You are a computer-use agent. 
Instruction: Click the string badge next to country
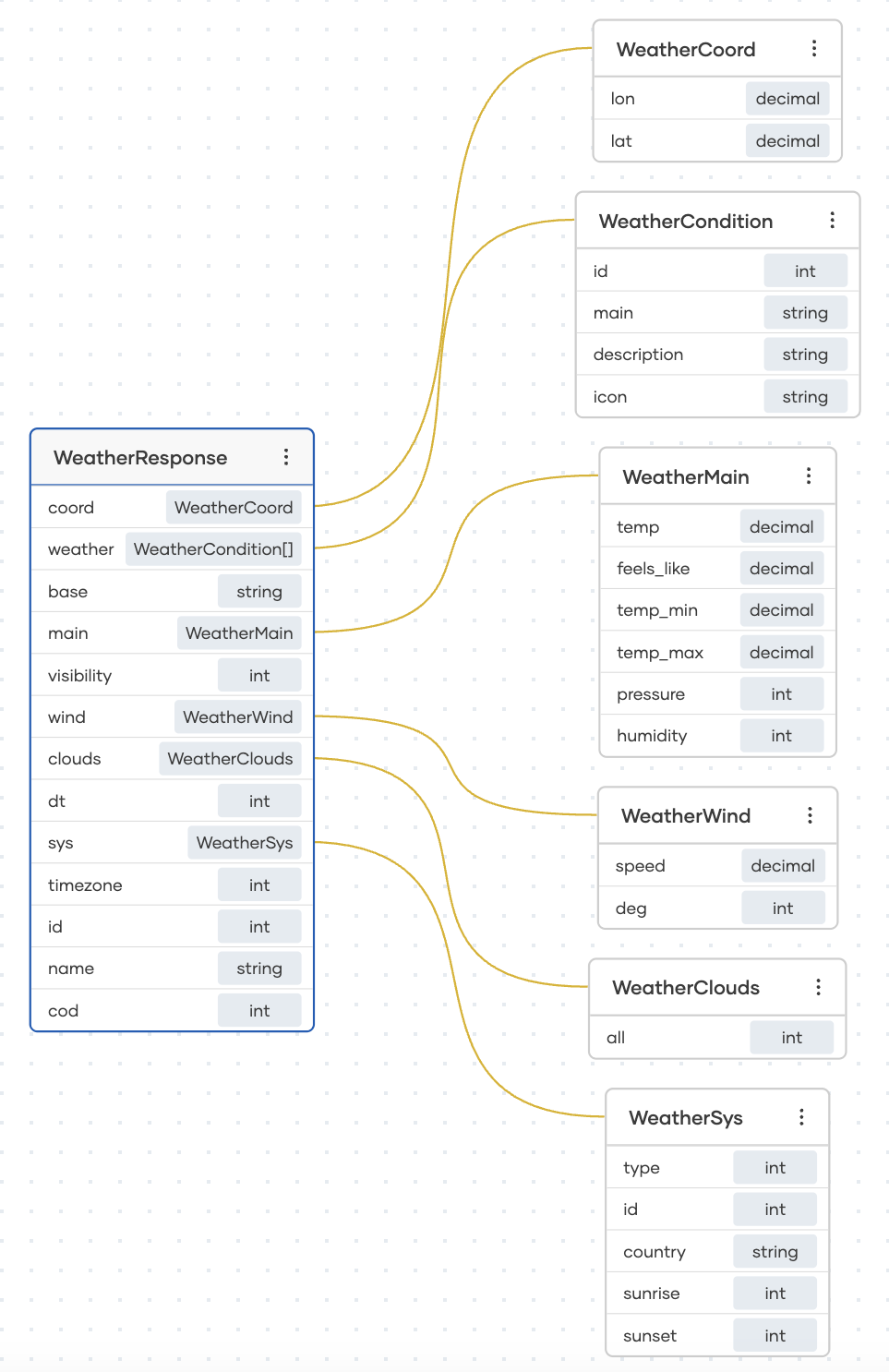click(x=775, y=1251)
